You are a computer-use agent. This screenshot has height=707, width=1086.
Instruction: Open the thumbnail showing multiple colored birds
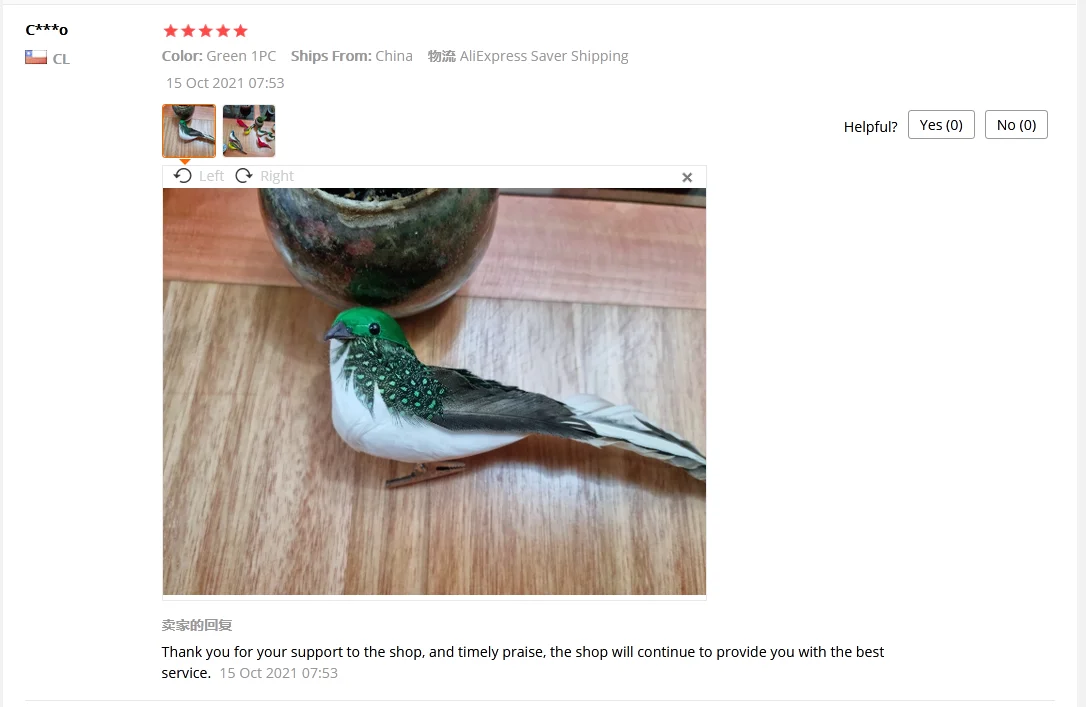(x=249, y=131)
